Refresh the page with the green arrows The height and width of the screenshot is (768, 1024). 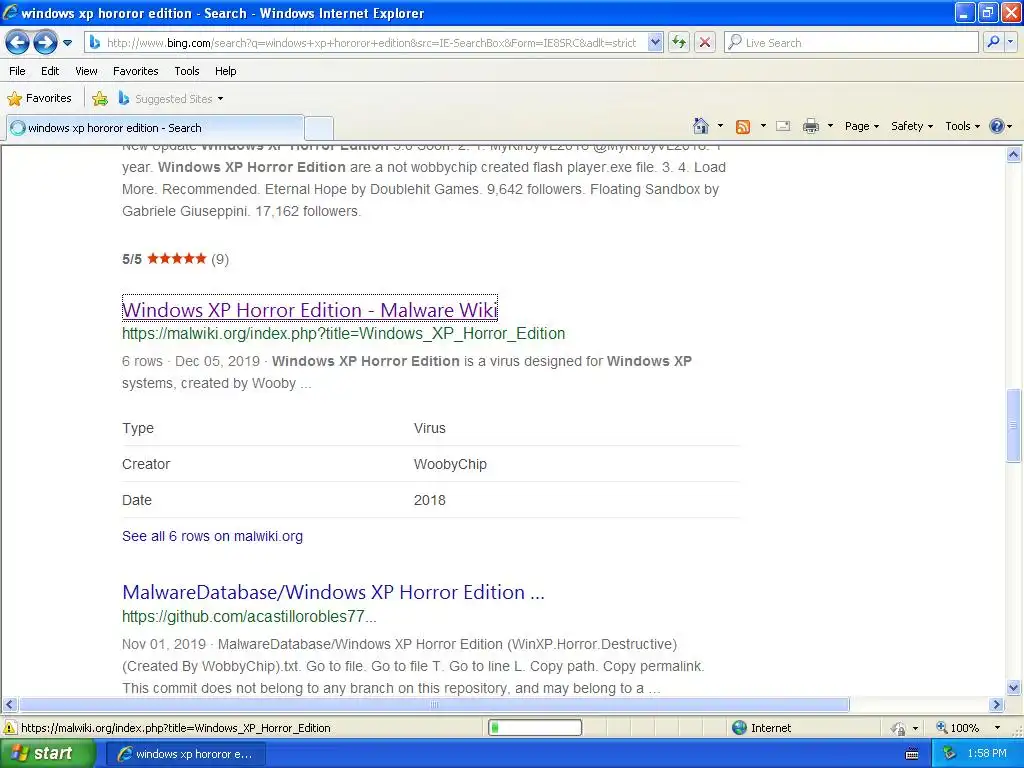[x=679, y=43]
